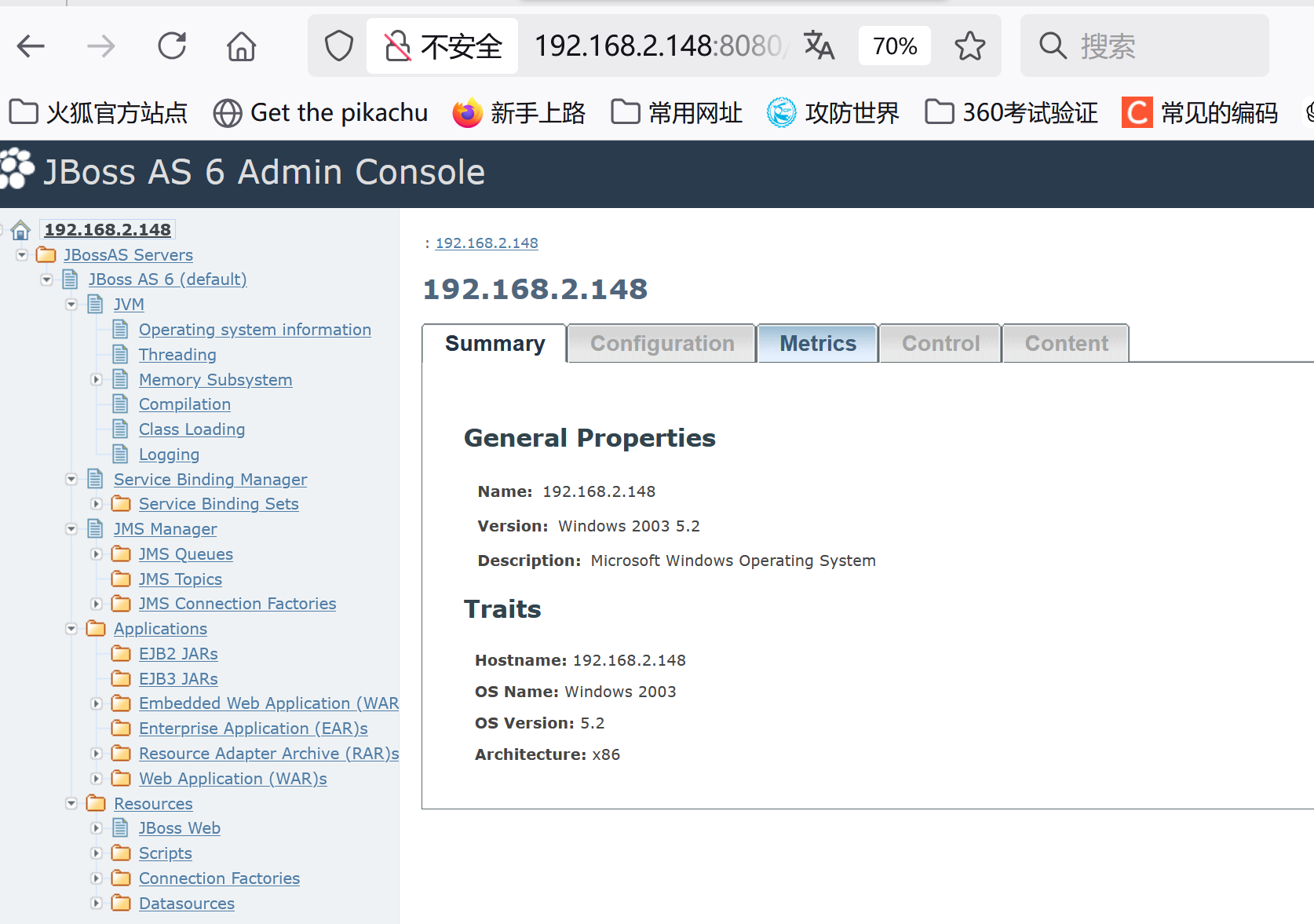Expand the Service Binding Sets node
Image resolution: width=1314 pixels, height=924 pixels.
coord(97,504)
